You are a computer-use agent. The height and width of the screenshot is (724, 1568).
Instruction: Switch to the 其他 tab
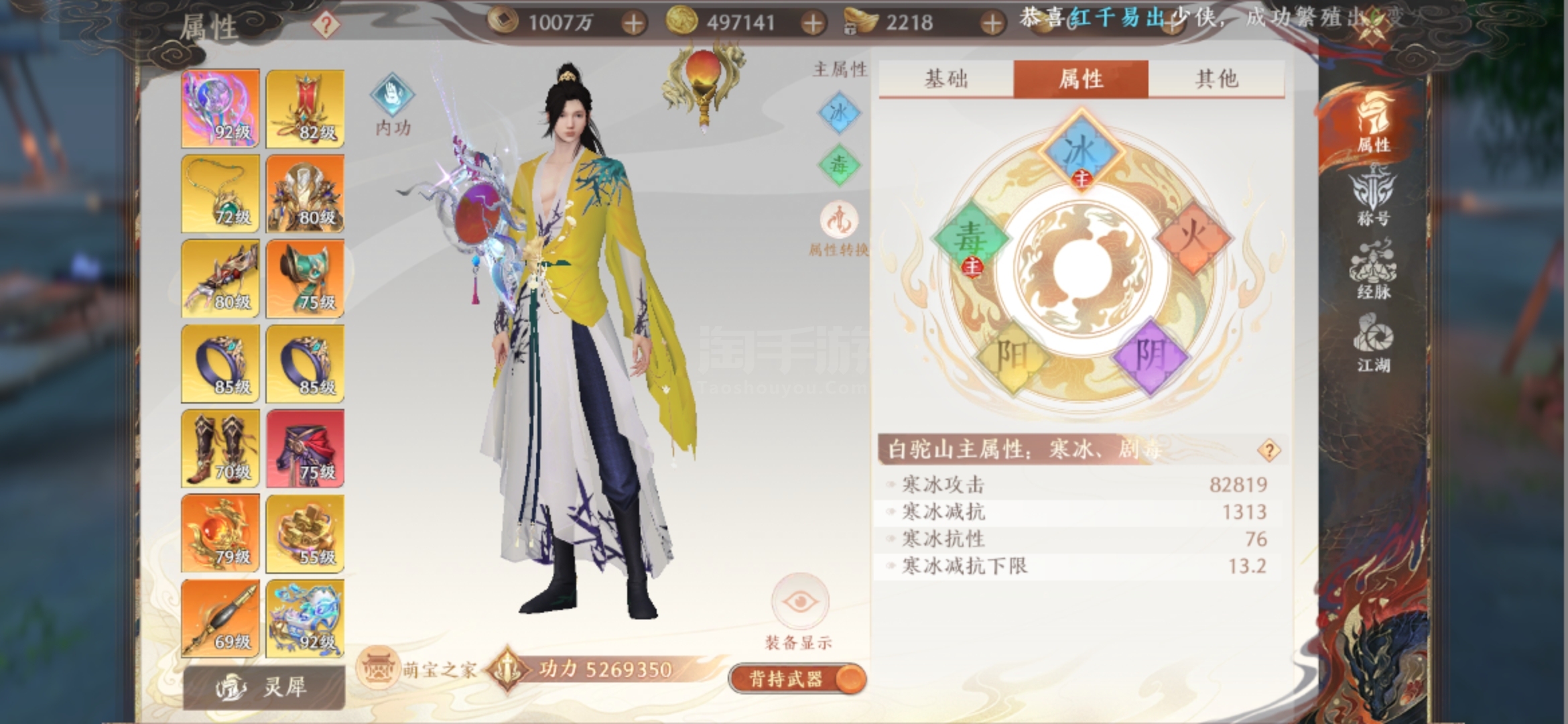click(x=1216, y=79)
